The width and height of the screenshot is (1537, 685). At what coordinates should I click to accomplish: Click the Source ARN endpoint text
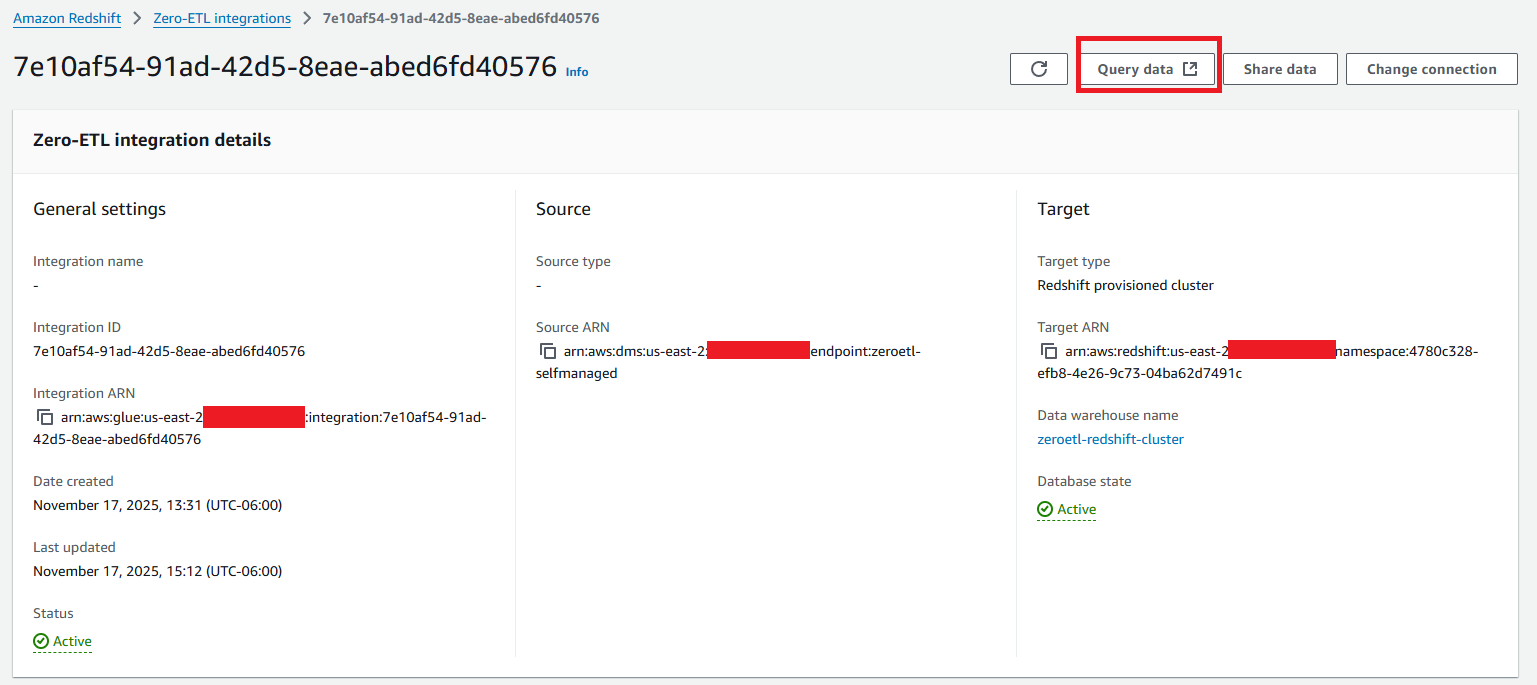pyautogui.click(x=728, y=362)
